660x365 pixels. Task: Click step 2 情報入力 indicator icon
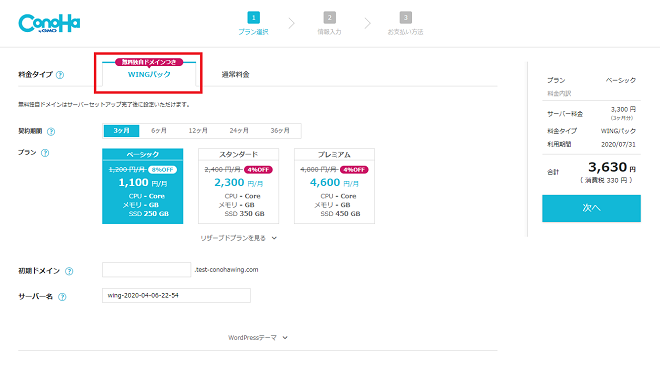(330, 18)
